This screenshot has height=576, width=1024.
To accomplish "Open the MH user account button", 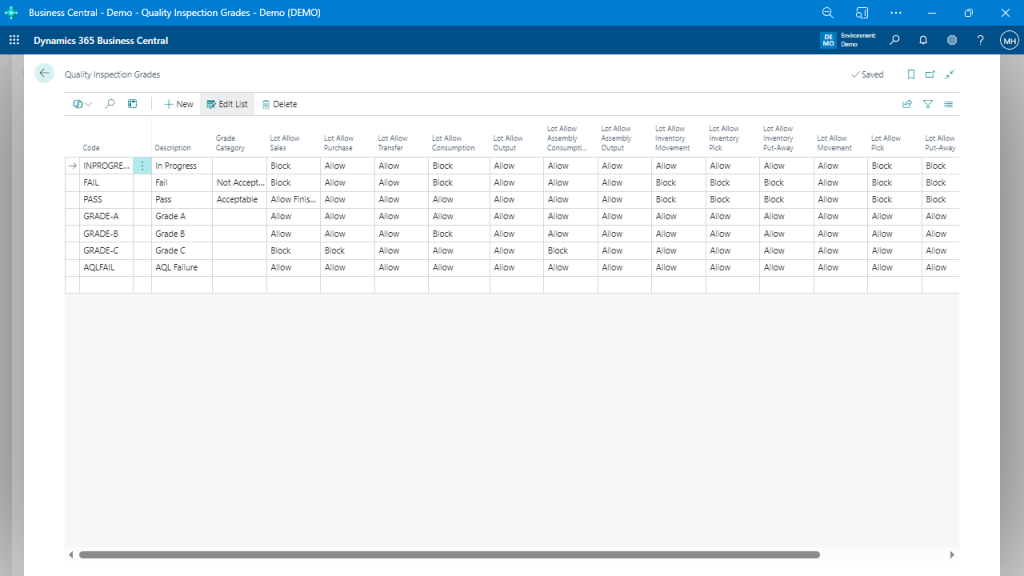I will (x=1009, y=41).
